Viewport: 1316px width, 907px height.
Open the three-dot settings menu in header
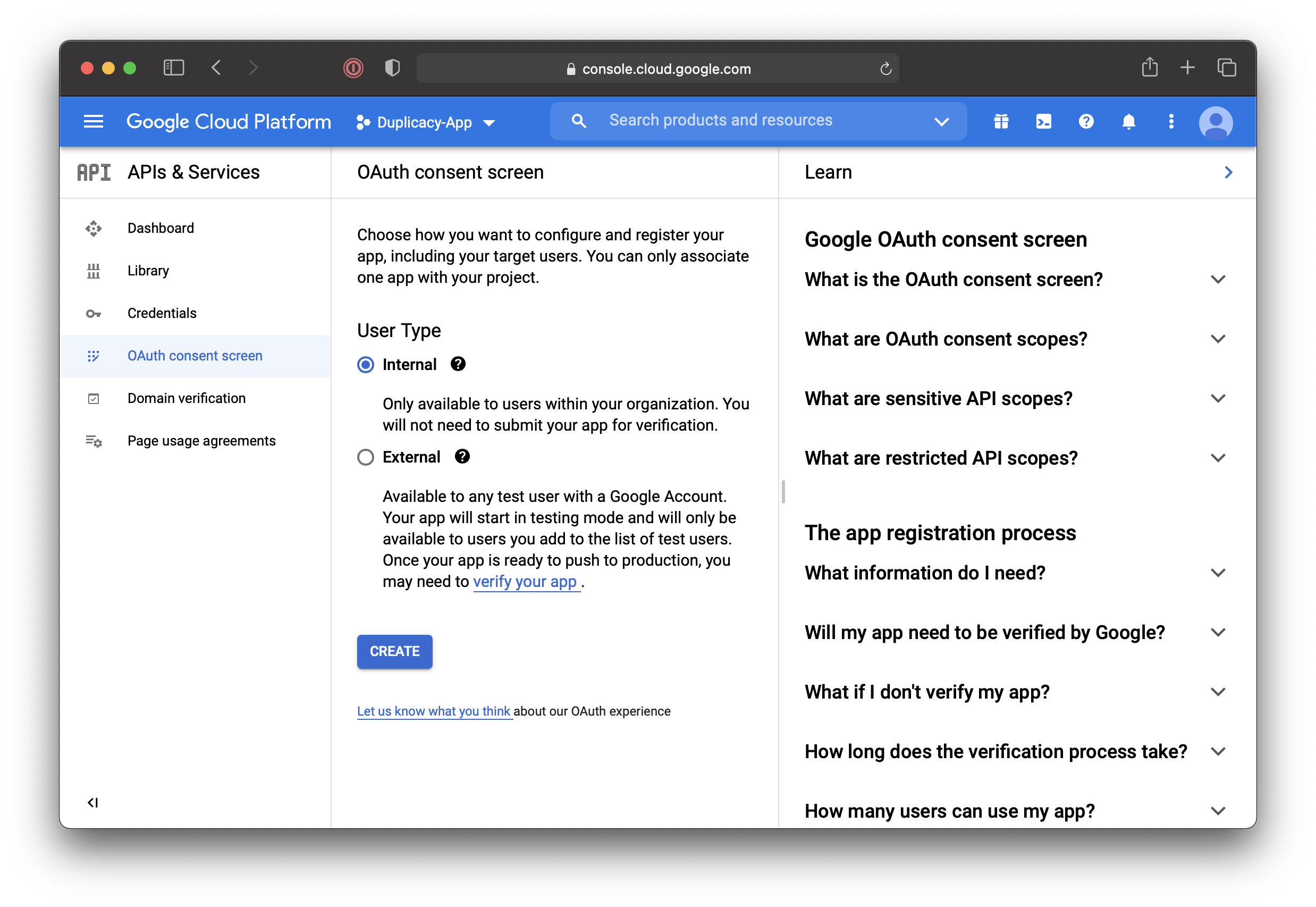point(1170,122)
